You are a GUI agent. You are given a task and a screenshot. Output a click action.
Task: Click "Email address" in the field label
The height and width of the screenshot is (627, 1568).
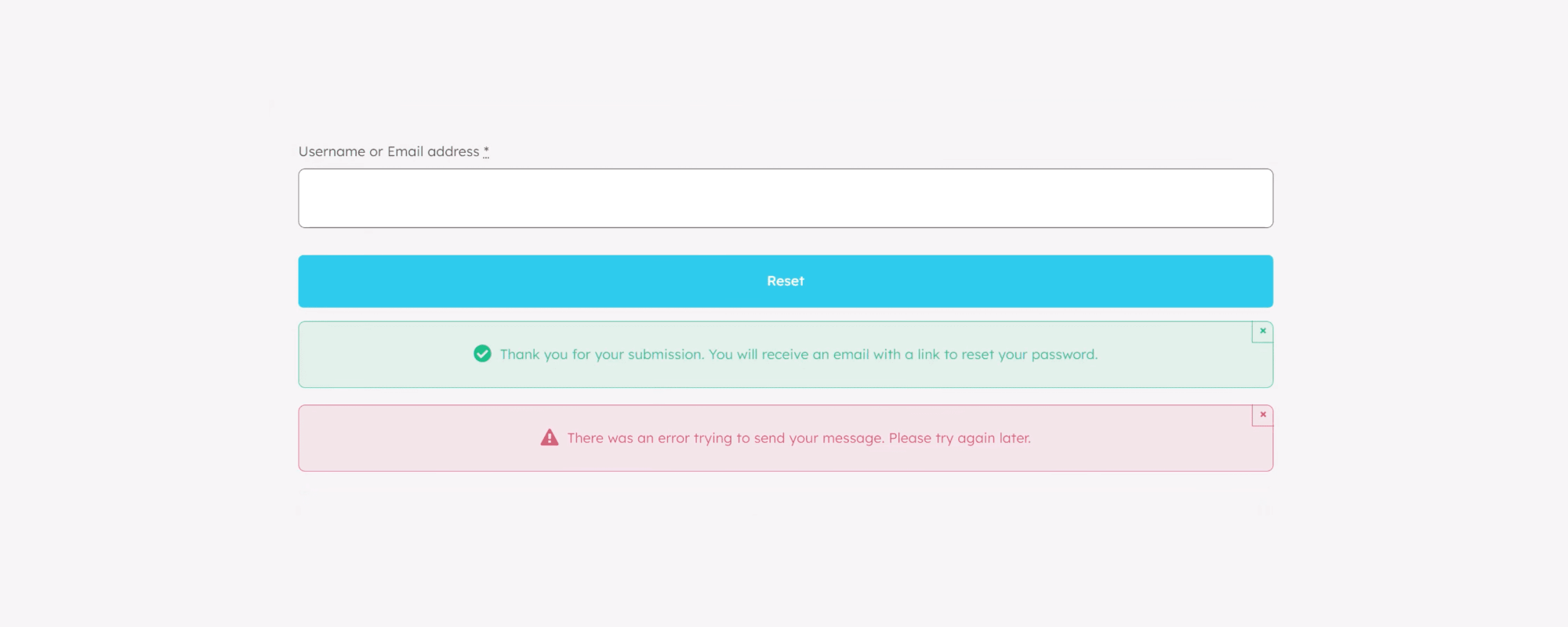coord(433,151)
